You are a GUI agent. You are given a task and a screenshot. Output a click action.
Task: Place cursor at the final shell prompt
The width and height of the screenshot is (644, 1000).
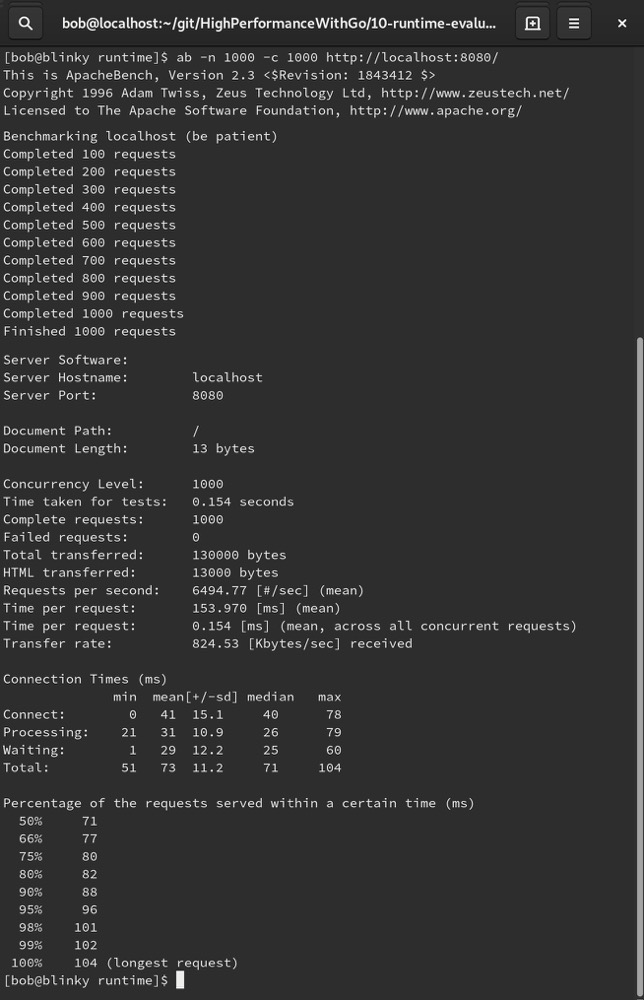click(180, 980)
